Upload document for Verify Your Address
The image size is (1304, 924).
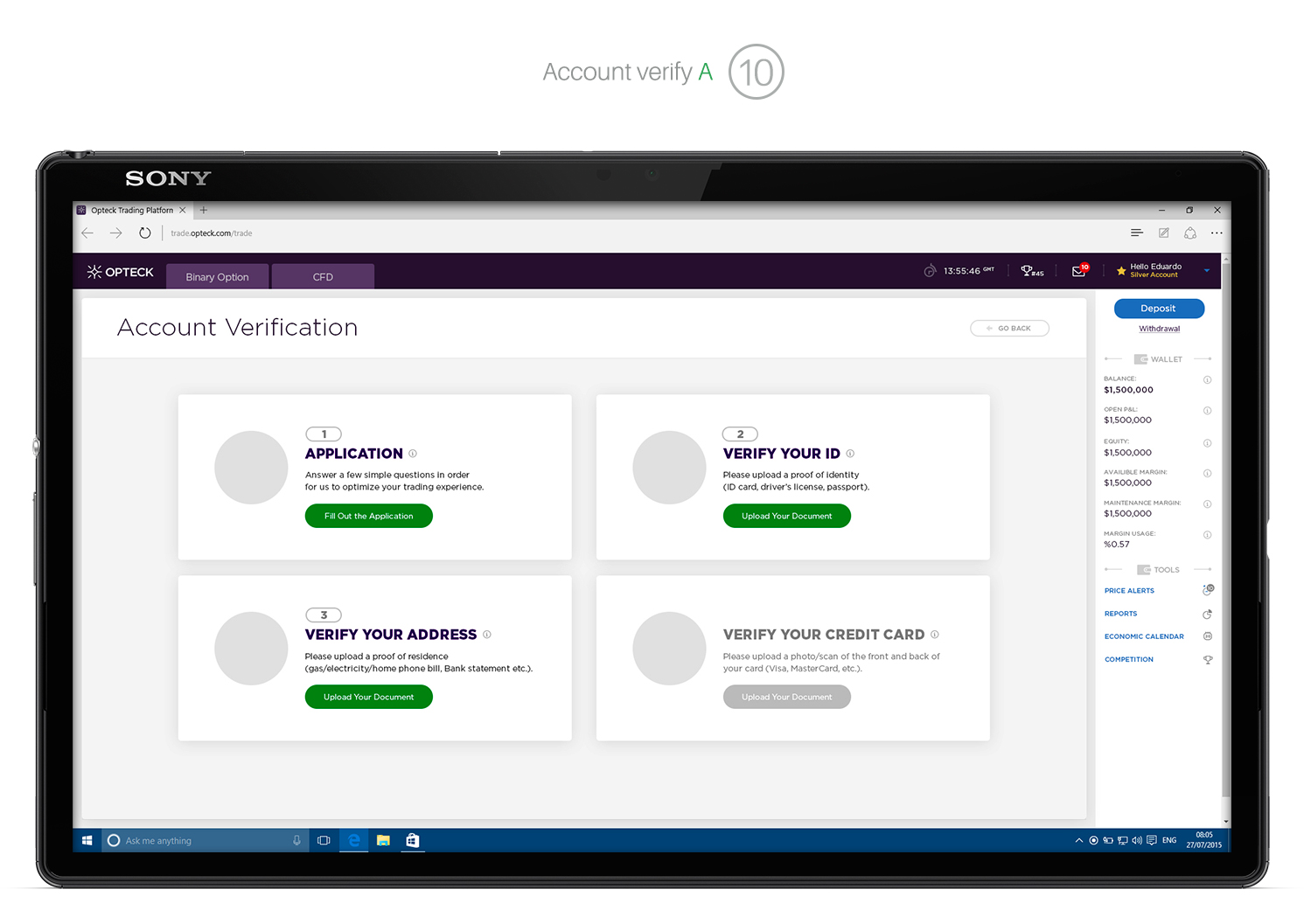(369, 697)
